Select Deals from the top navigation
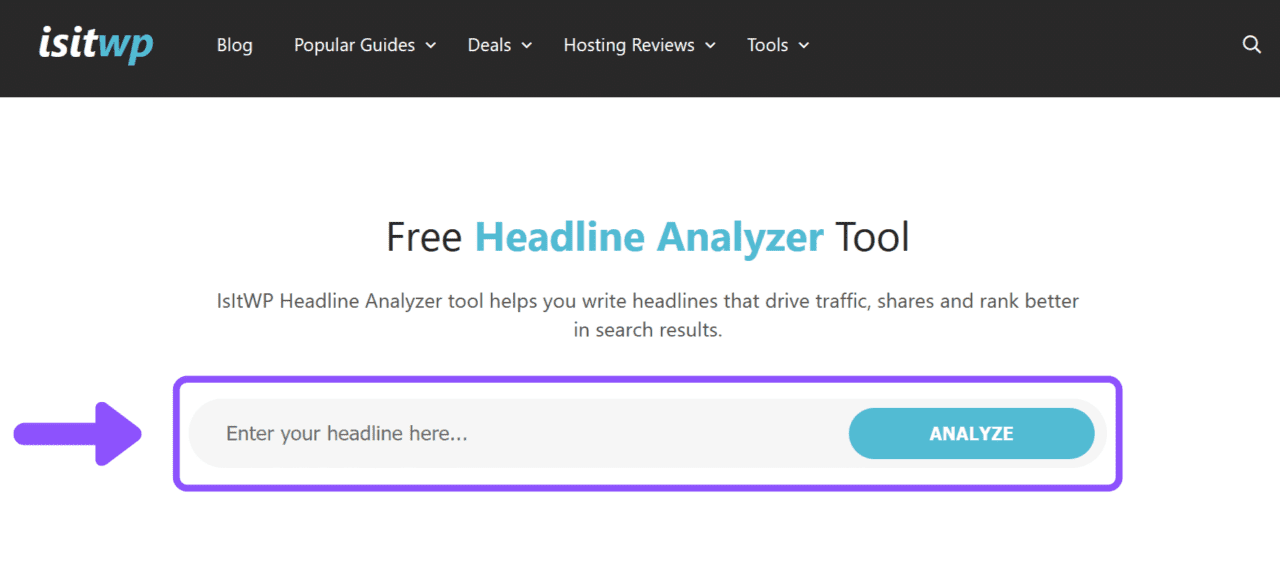1280x578 pixels. tap(489, 45)
